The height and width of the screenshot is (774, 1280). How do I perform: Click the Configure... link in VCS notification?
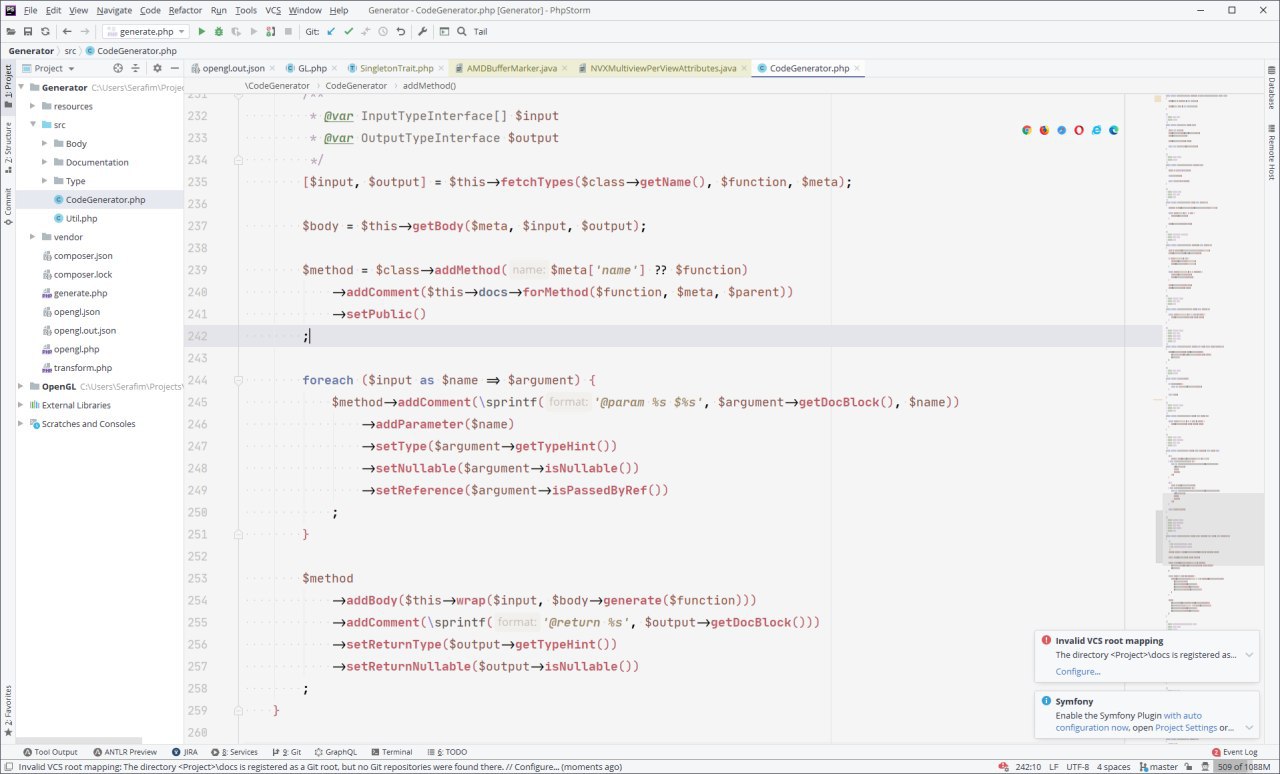pos(1077,671)
